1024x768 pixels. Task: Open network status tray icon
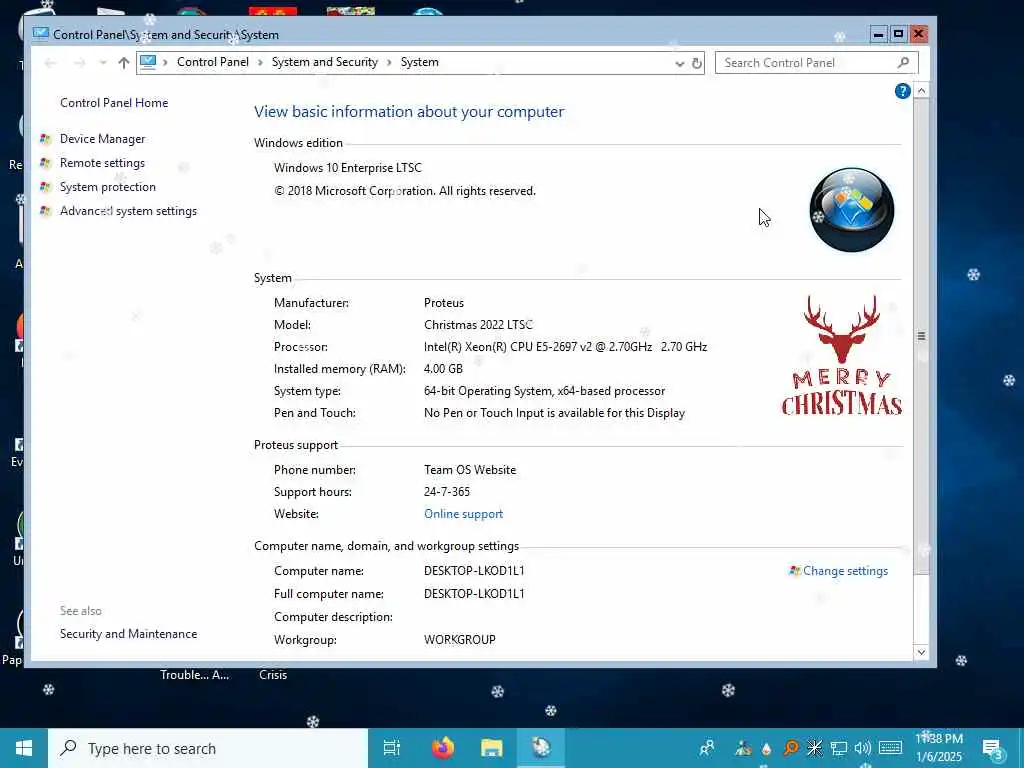[x=839, y=748]
